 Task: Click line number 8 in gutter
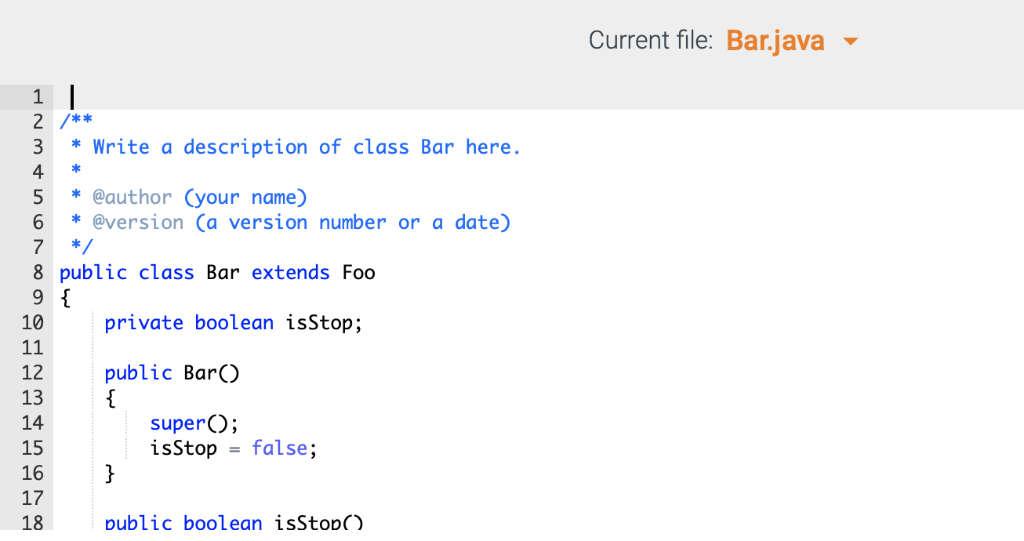click(38, 272)
